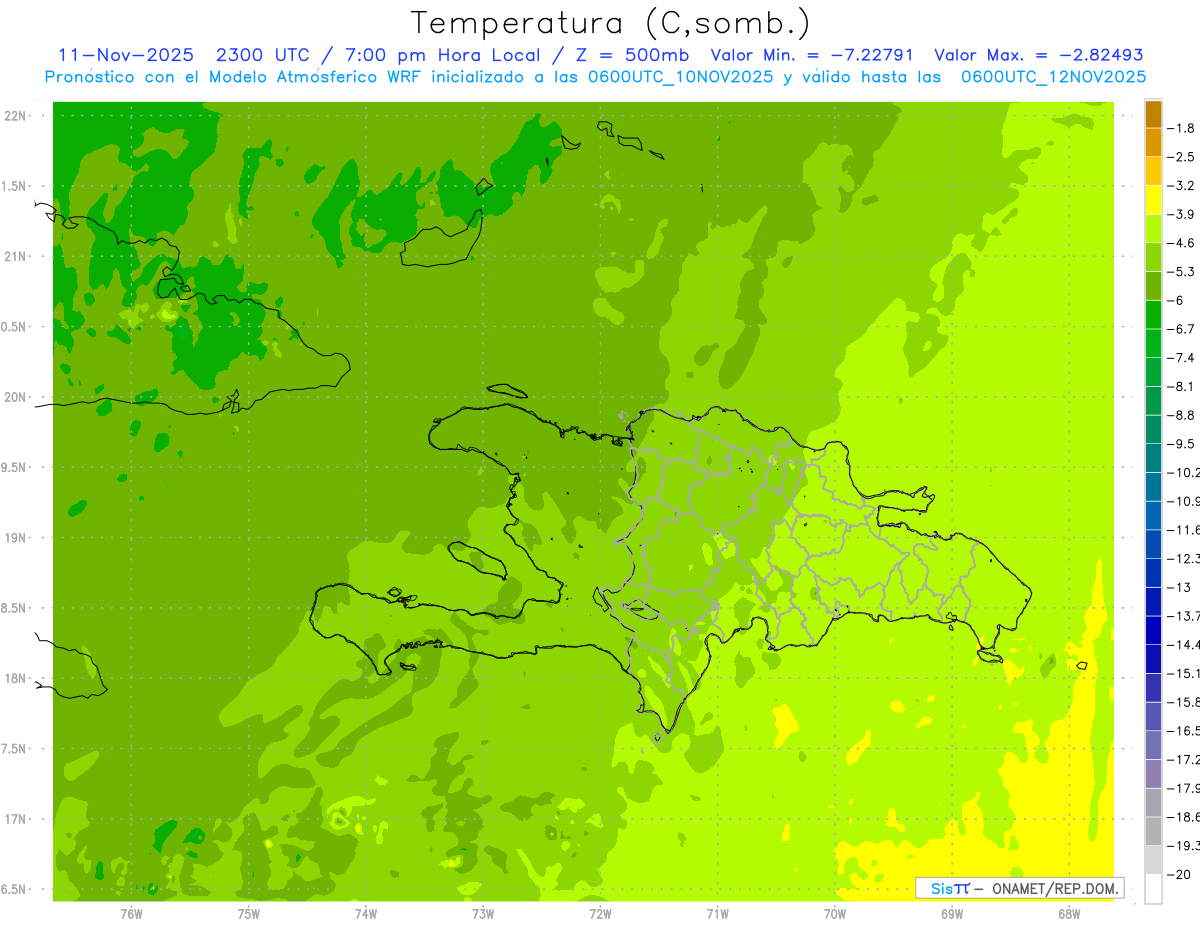Click the green legend swatch between -6 and -6.7
The width and height of the screenshot is (1200, 927).
point(1153,315)
